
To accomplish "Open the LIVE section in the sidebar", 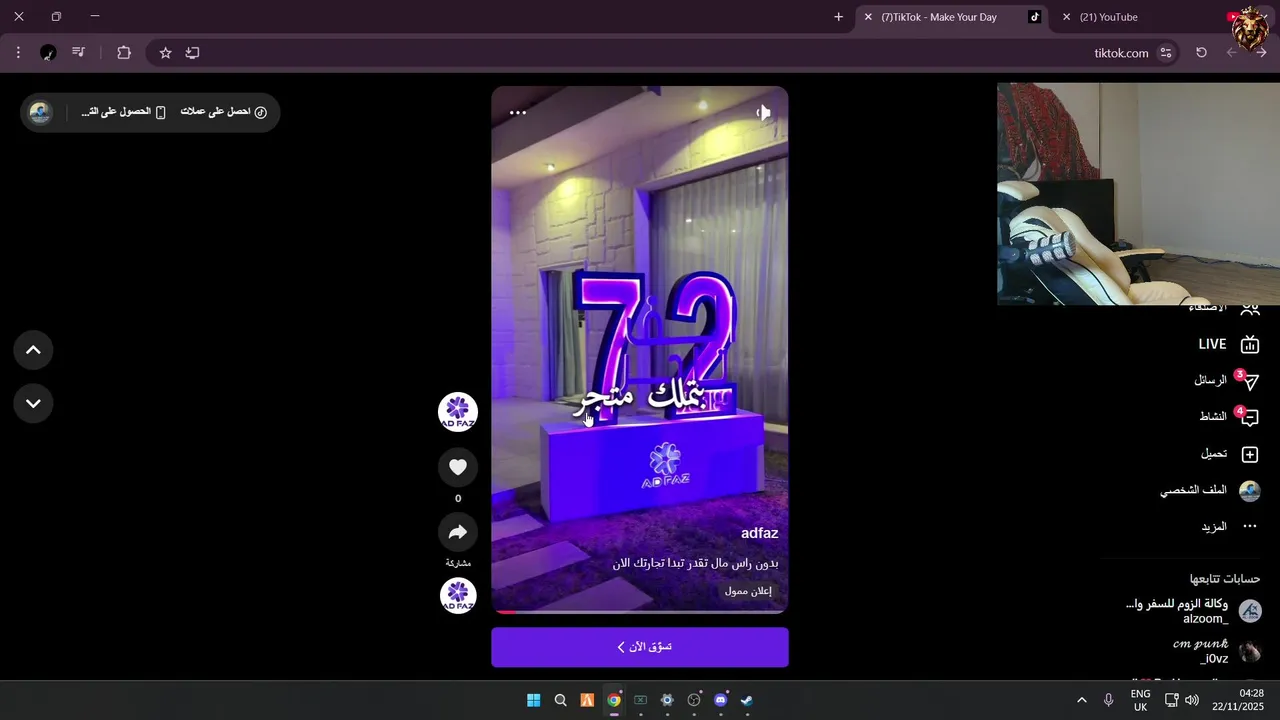I will coord(1229,344).
